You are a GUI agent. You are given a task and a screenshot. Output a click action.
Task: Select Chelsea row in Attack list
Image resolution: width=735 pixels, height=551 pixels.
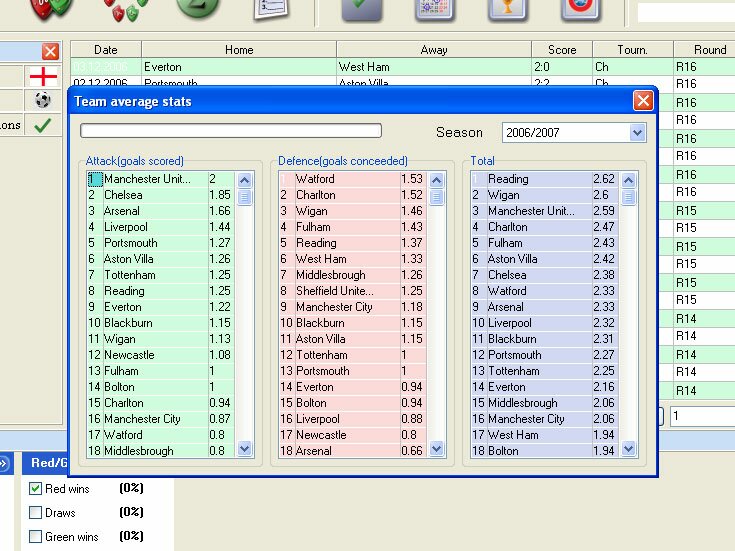tap(161, 195)
